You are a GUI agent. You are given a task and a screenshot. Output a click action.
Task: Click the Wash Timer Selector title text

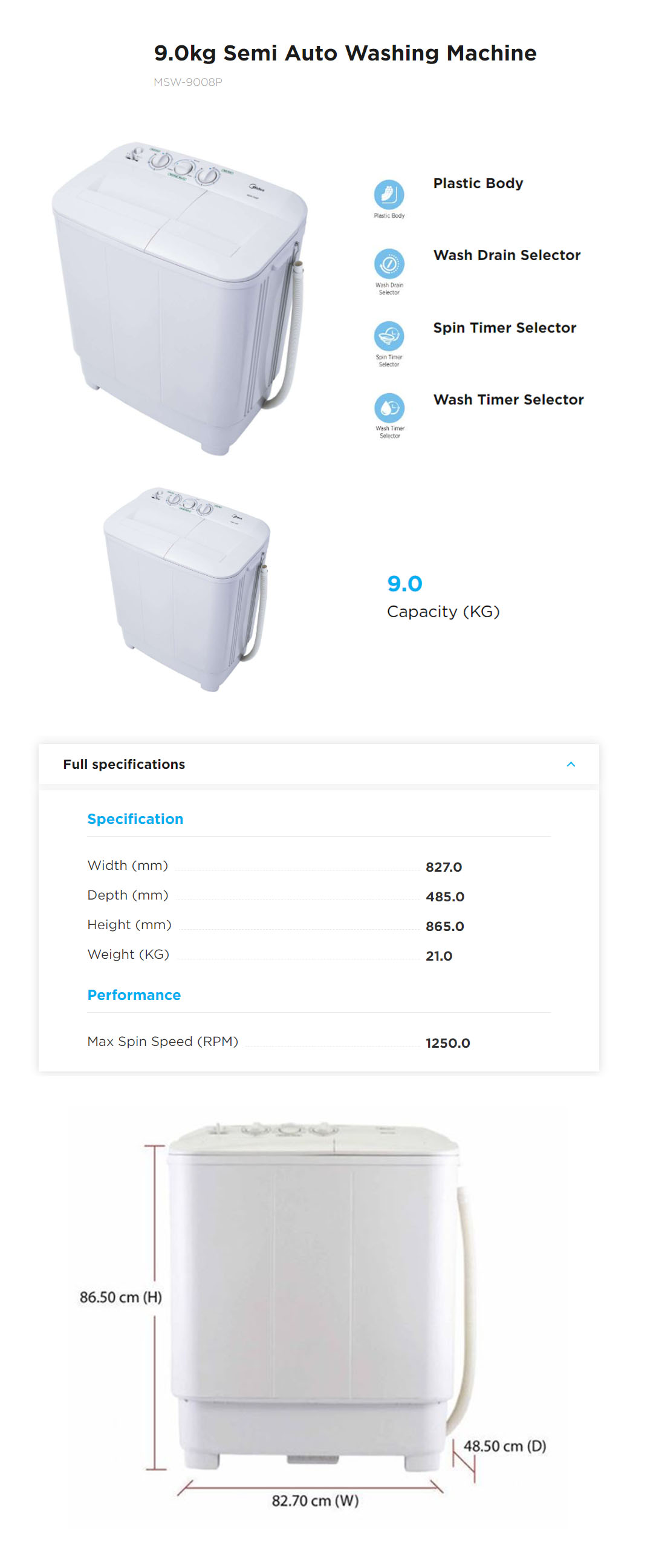508,399
